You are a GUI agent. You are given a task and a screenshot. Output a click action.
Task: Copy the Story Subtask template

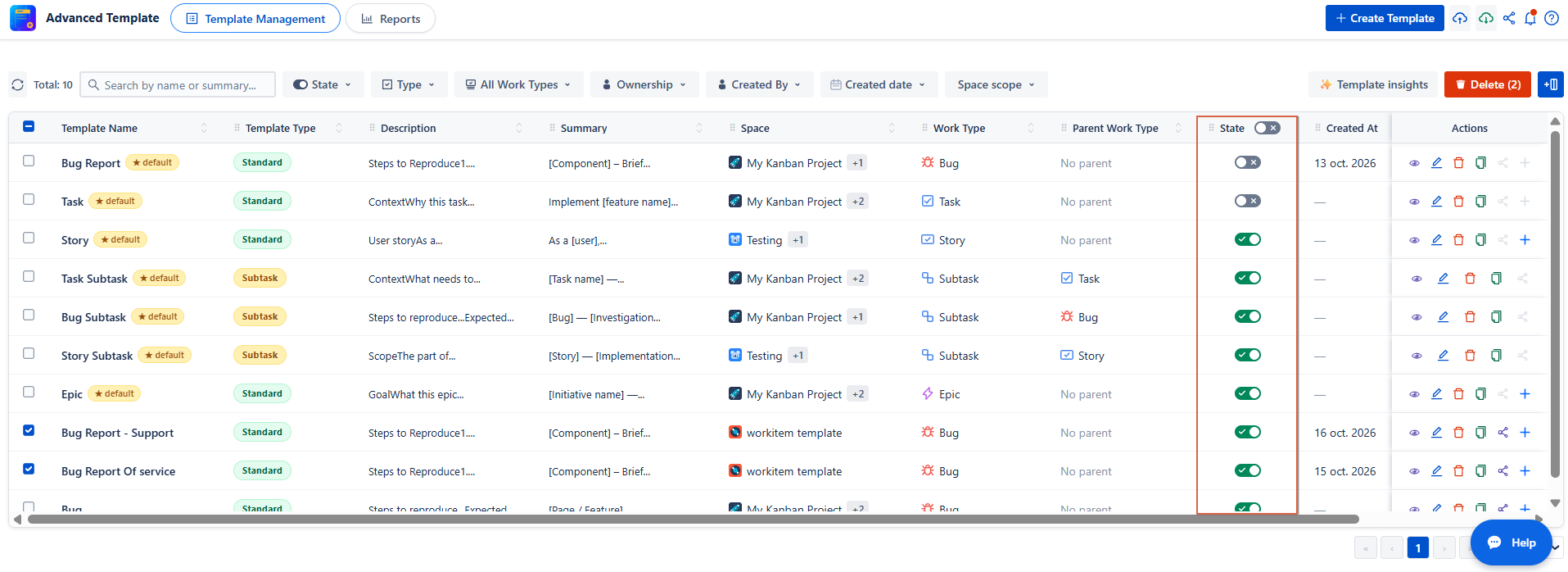[1496, 356]
